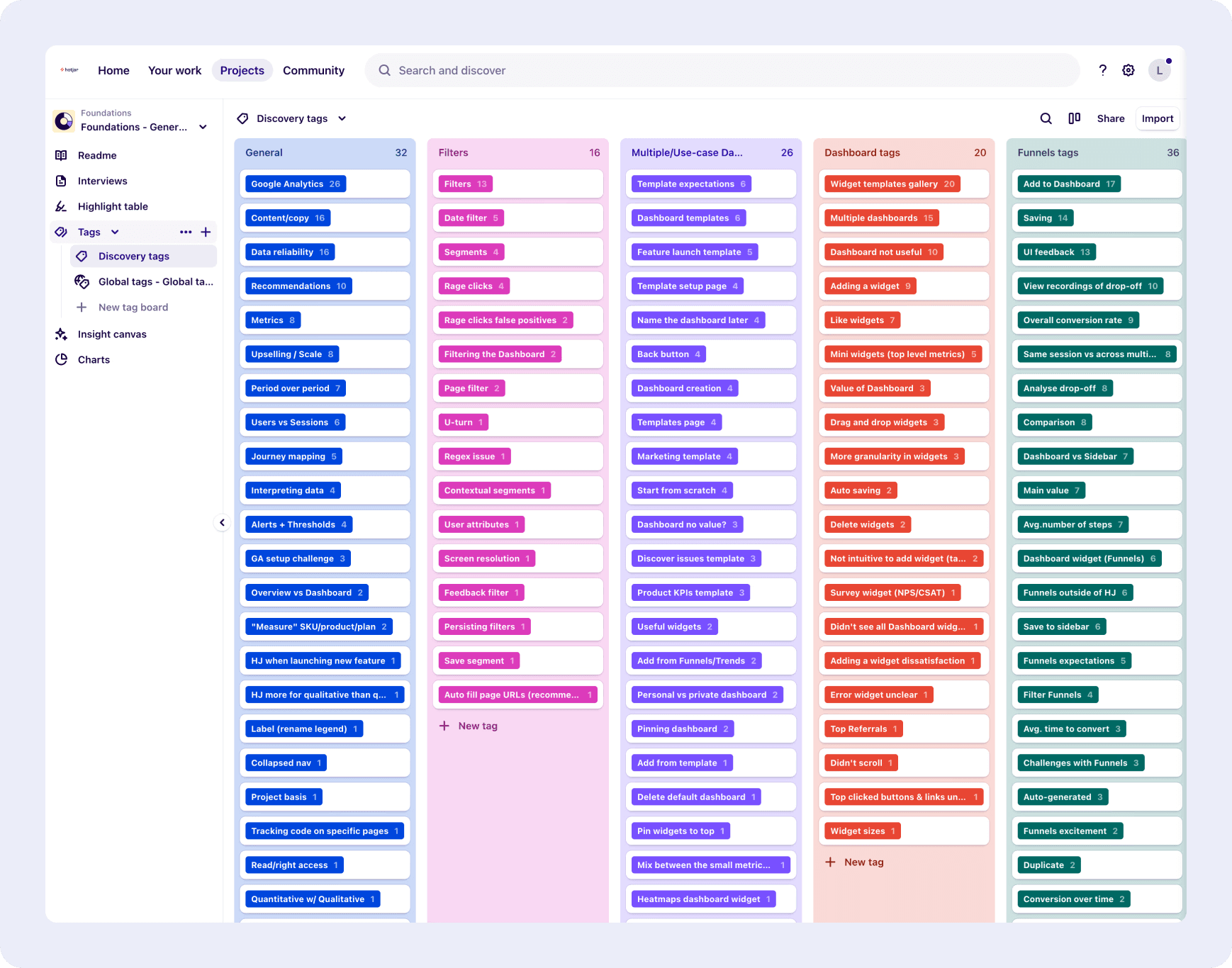The image size is (1232, 968).
Task: Open Discovery tags board dropdown chevron
Action: (x=342, y=118)
